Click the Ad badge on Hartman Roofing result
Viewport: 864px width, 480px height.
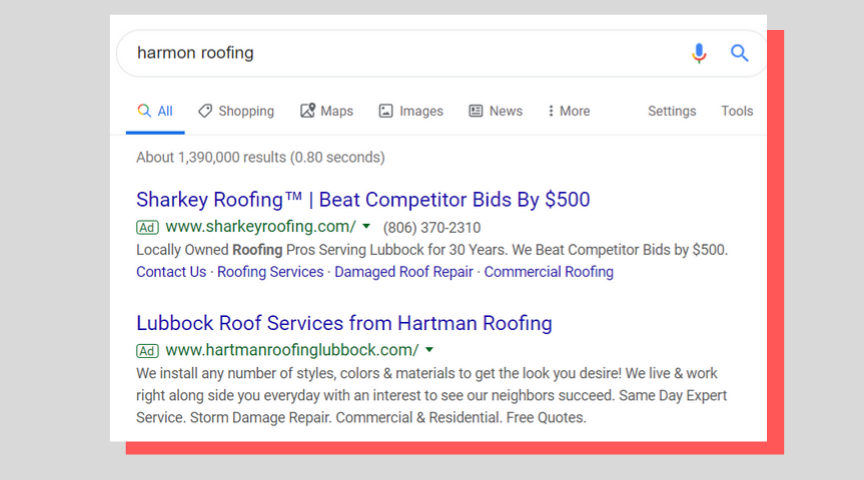pos(147,350)
